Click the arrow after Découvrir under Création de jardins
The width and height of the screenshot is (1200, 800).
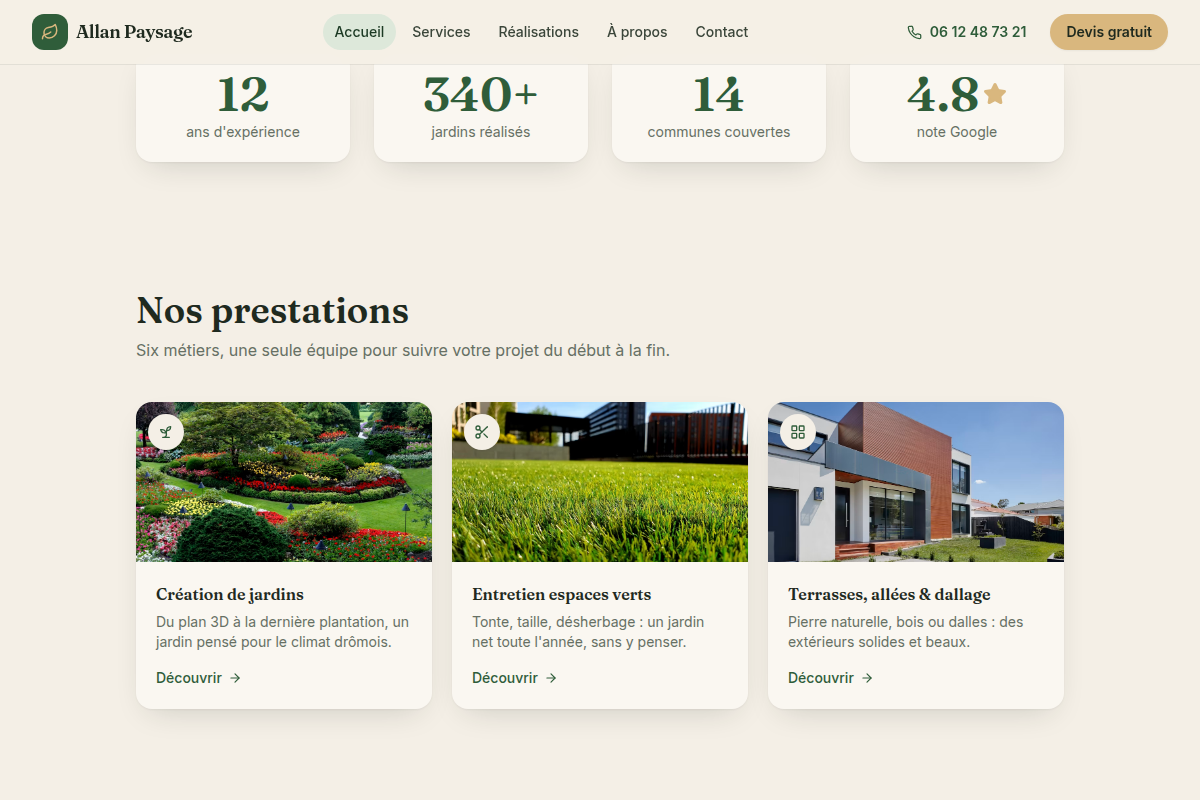tap(235, 678)
